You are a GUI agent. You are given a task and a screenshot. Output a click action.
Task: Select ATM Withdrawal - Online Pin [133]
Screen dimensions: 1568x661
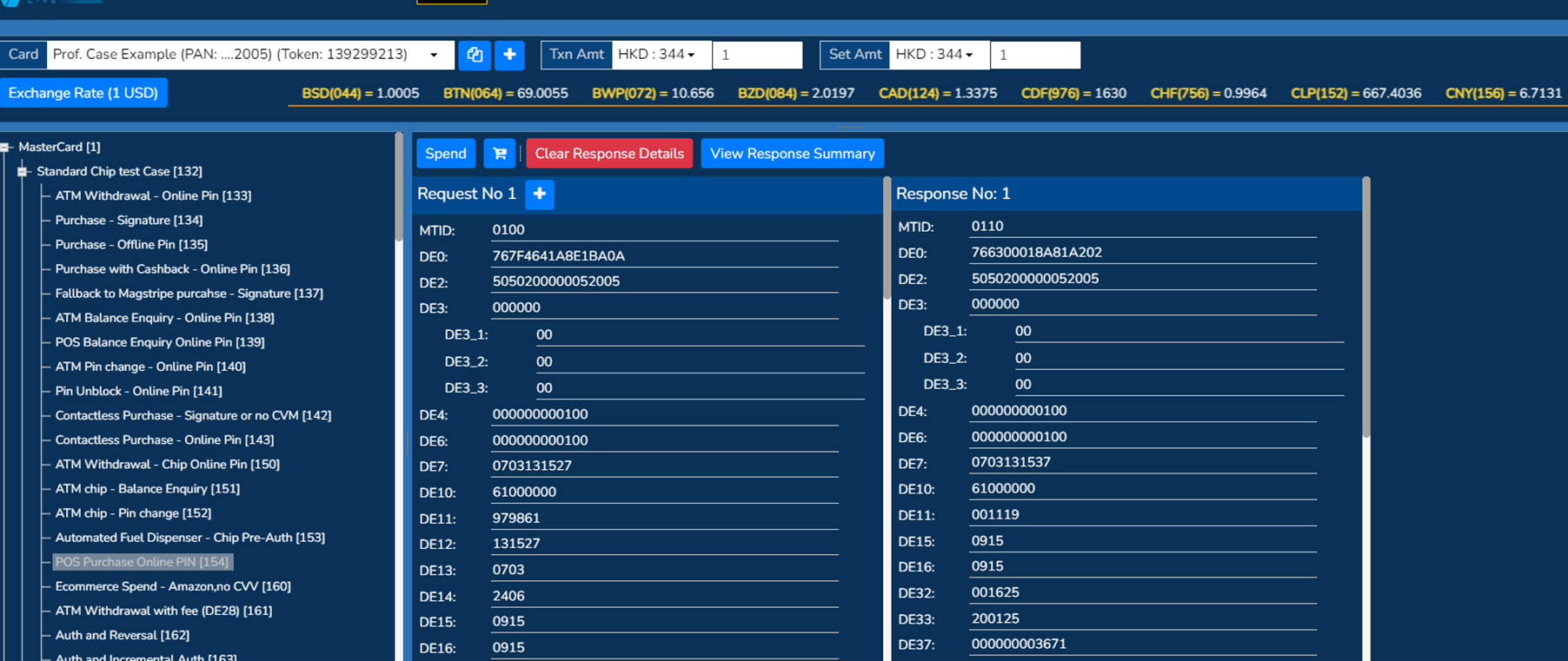[153, 196]
